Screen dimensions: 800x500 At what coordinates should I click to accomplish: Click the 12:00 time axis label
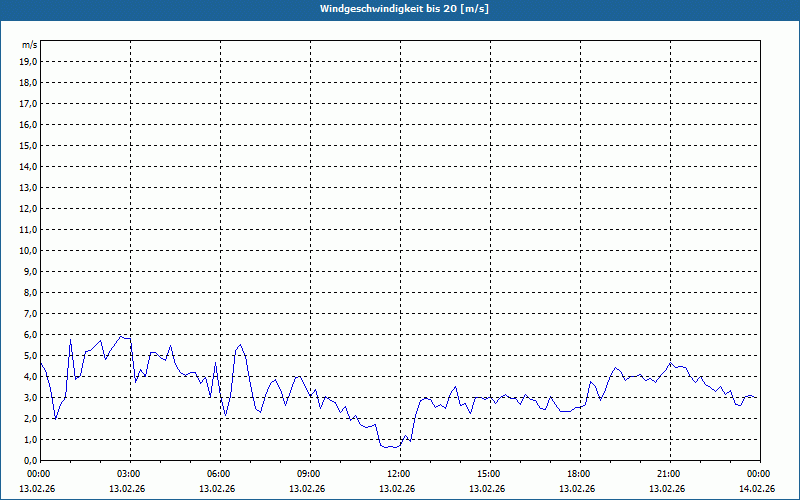coord(398,474)
